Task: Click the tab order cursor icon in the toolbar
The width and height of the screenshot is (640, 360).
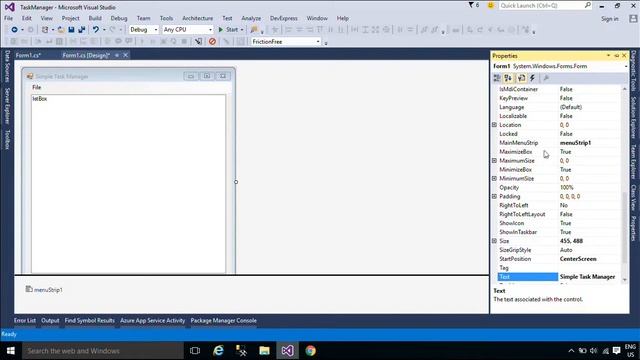Action: (198, 41)
